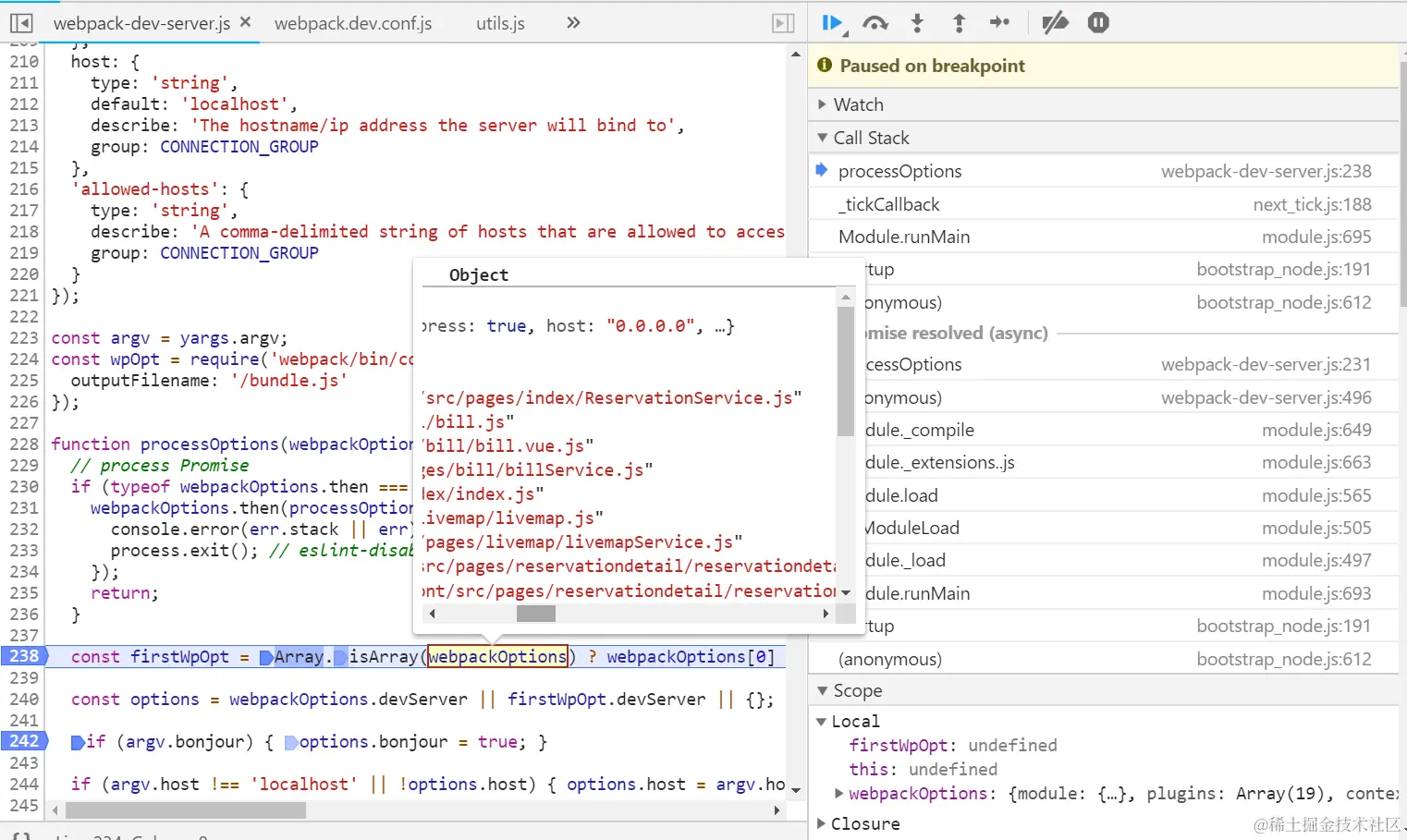This screenshot has width=1407, height=840.
Task: Toggle pause on exceptions
Action: [1098, 23]
